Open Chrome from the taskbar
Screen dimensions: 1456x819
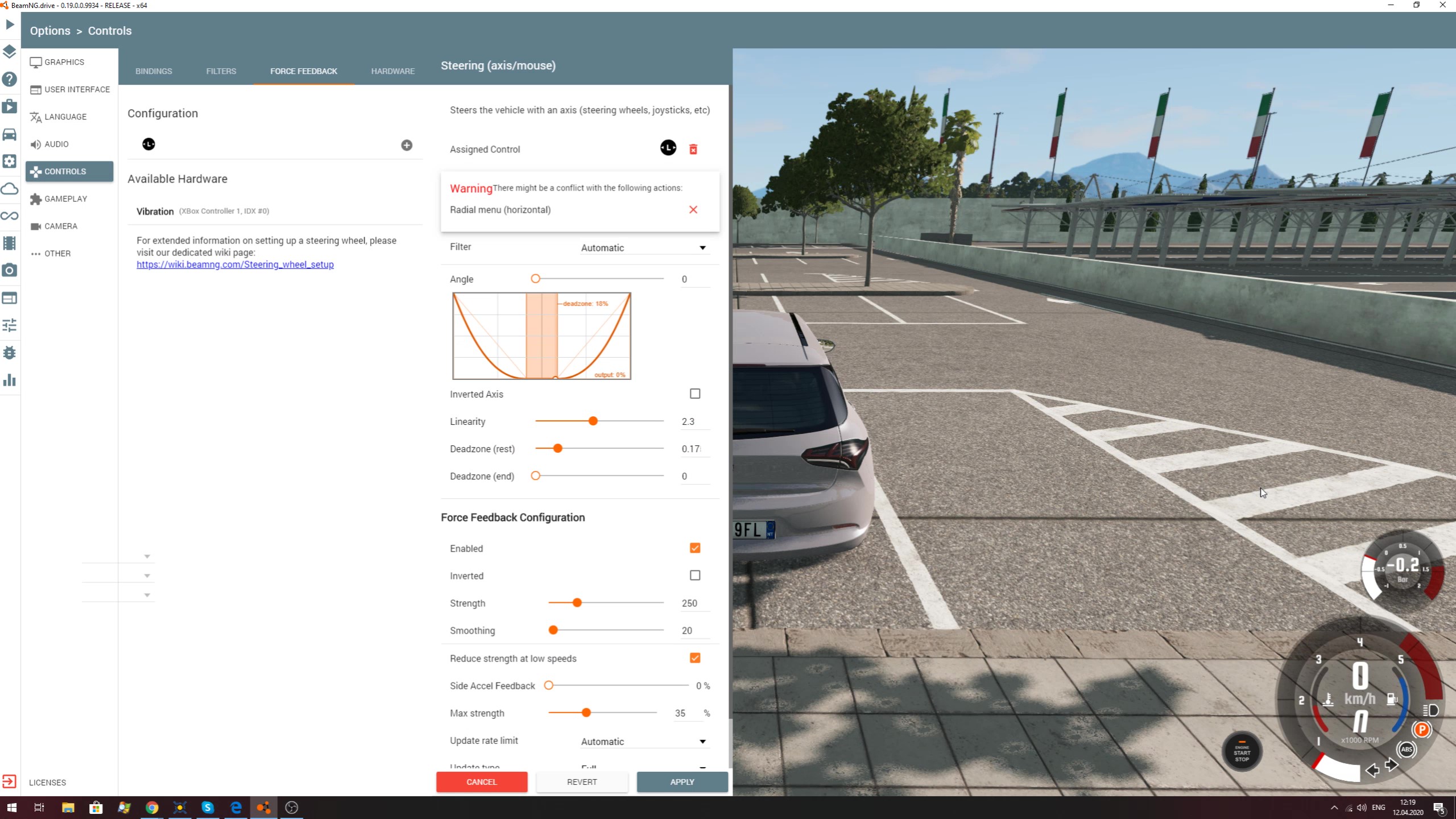tap(152, 808)
